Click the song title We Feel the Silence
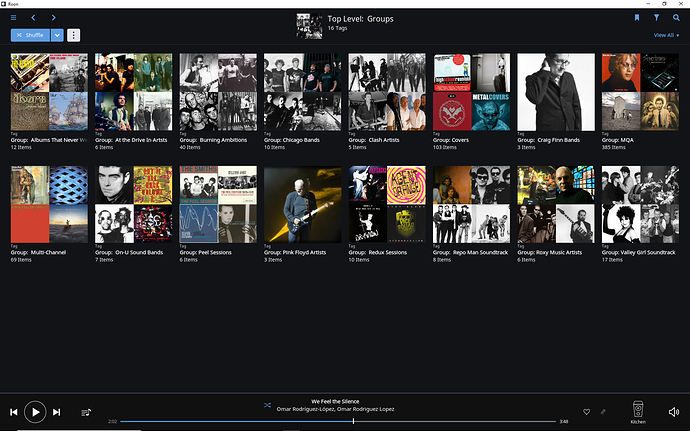690x431 pixels. coord(335,402)
